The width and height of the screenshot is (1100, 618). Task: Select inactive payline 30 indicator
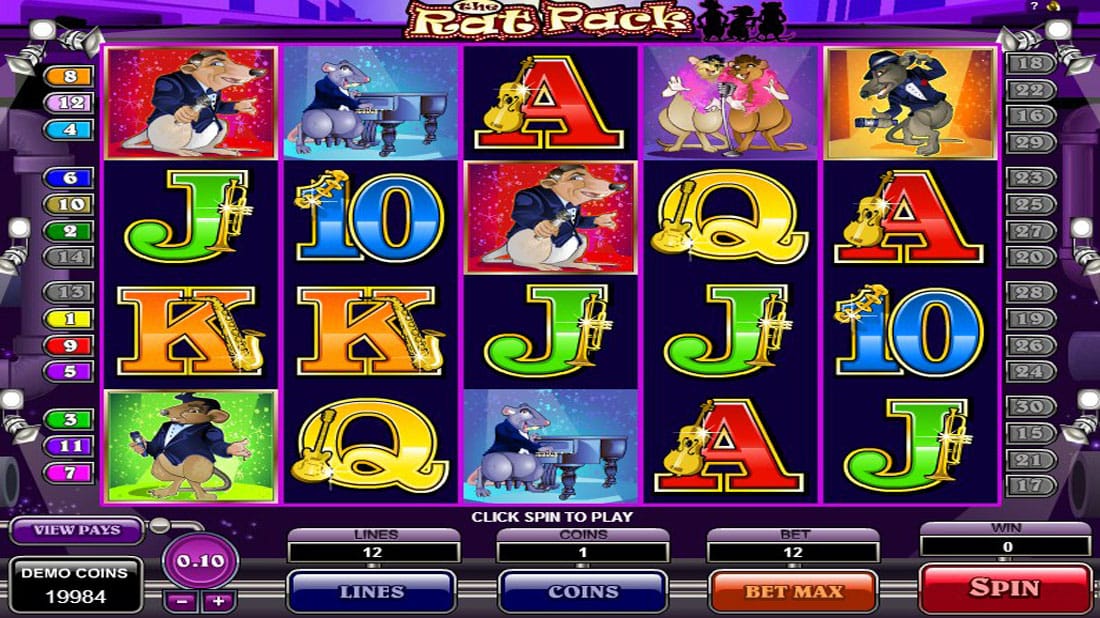point(1031,406)
